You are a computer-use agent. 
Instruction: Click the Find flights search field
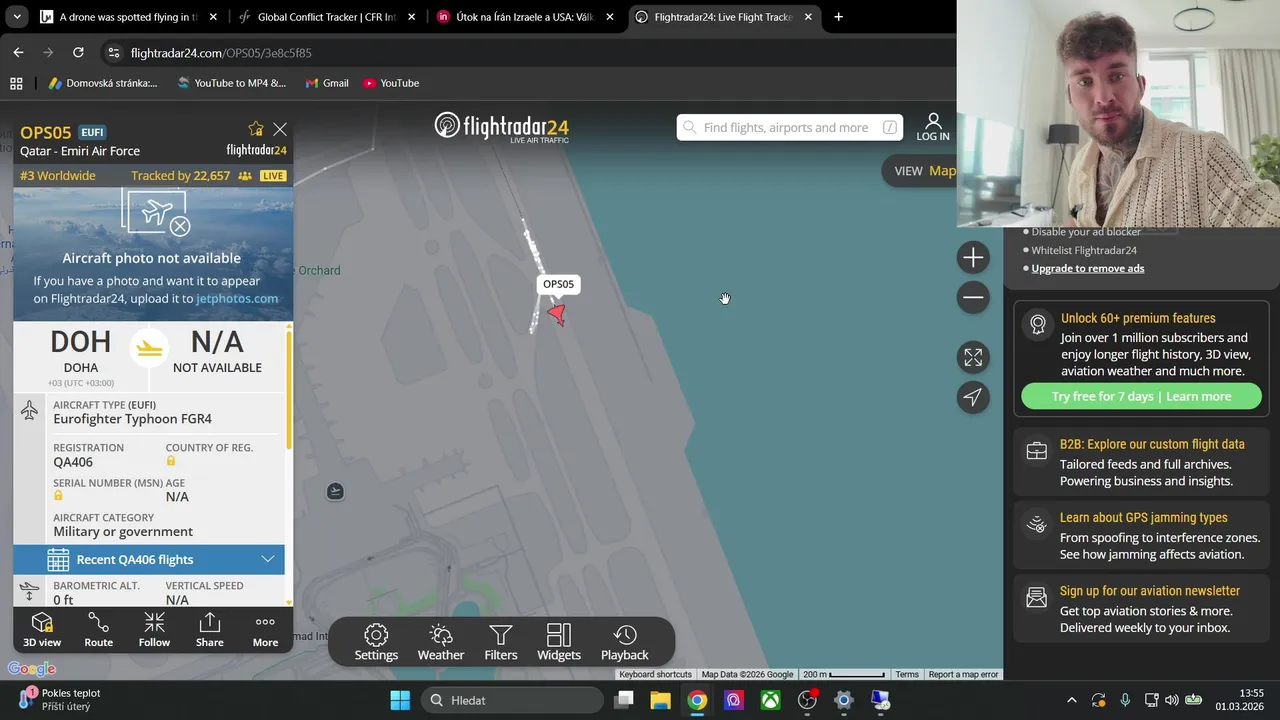790,127
